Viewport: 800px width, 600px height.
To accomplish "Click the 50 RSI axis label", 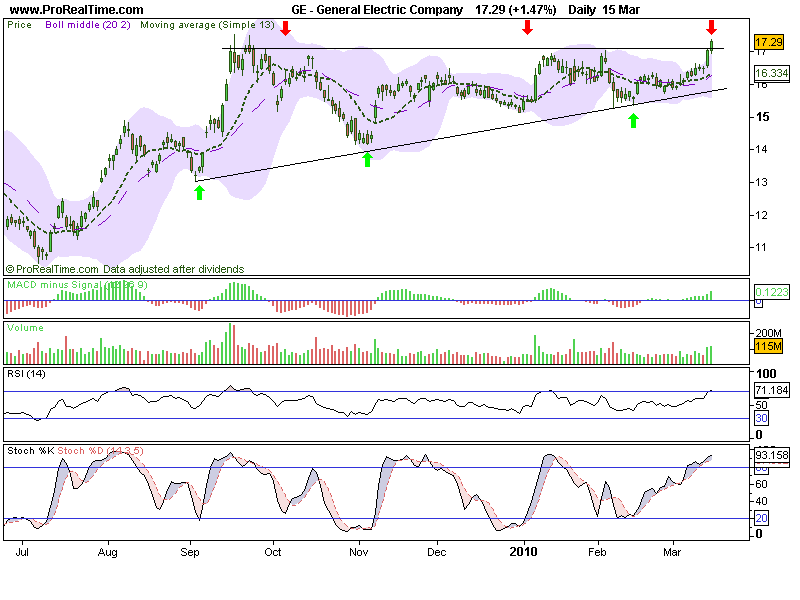I will tap(761, 405).
